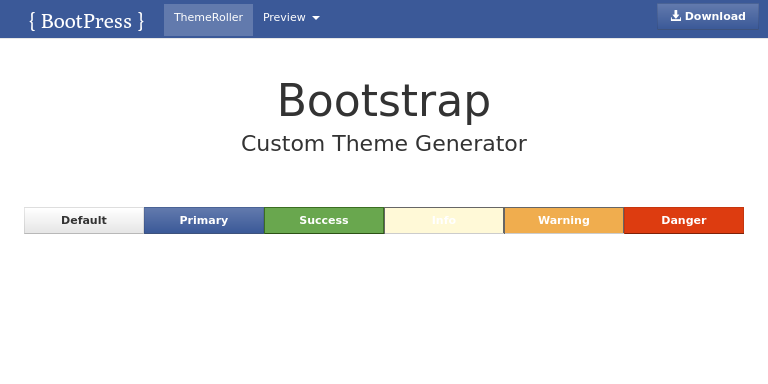Click the BootPress logo brand link
The width and height of the screenshot is (768, 384).
(x=87, y=21)
